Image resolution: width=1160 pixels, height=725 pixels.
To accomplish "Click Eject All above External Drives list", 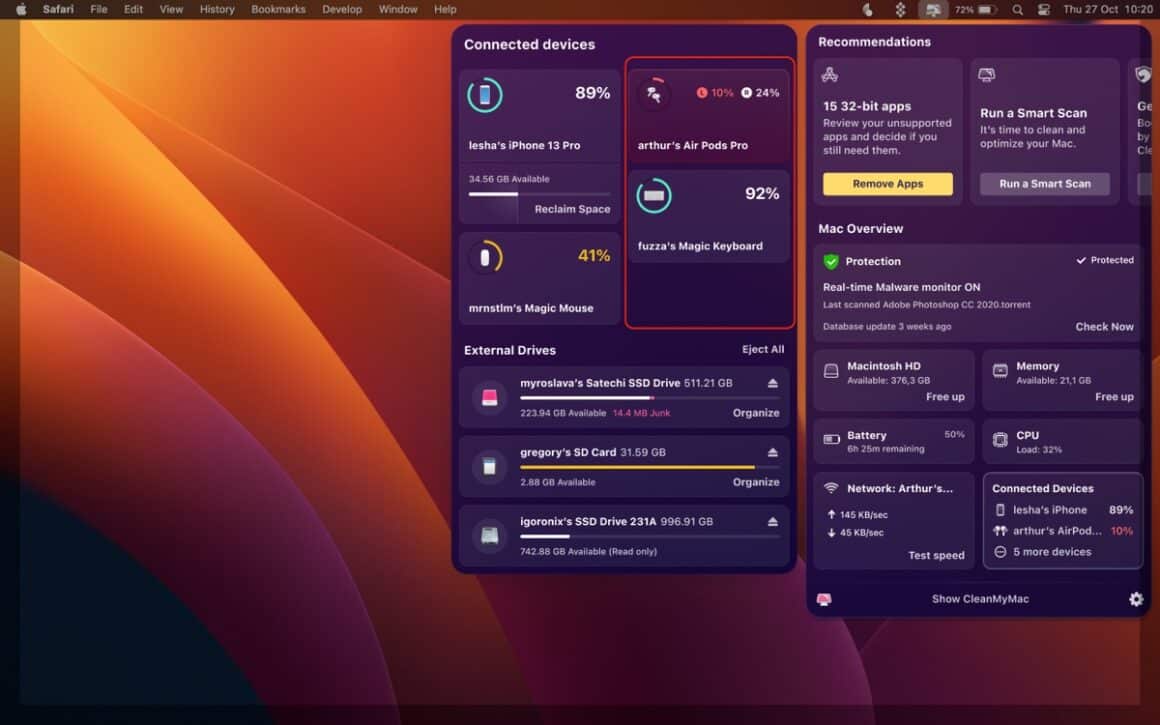I will 763,349.
